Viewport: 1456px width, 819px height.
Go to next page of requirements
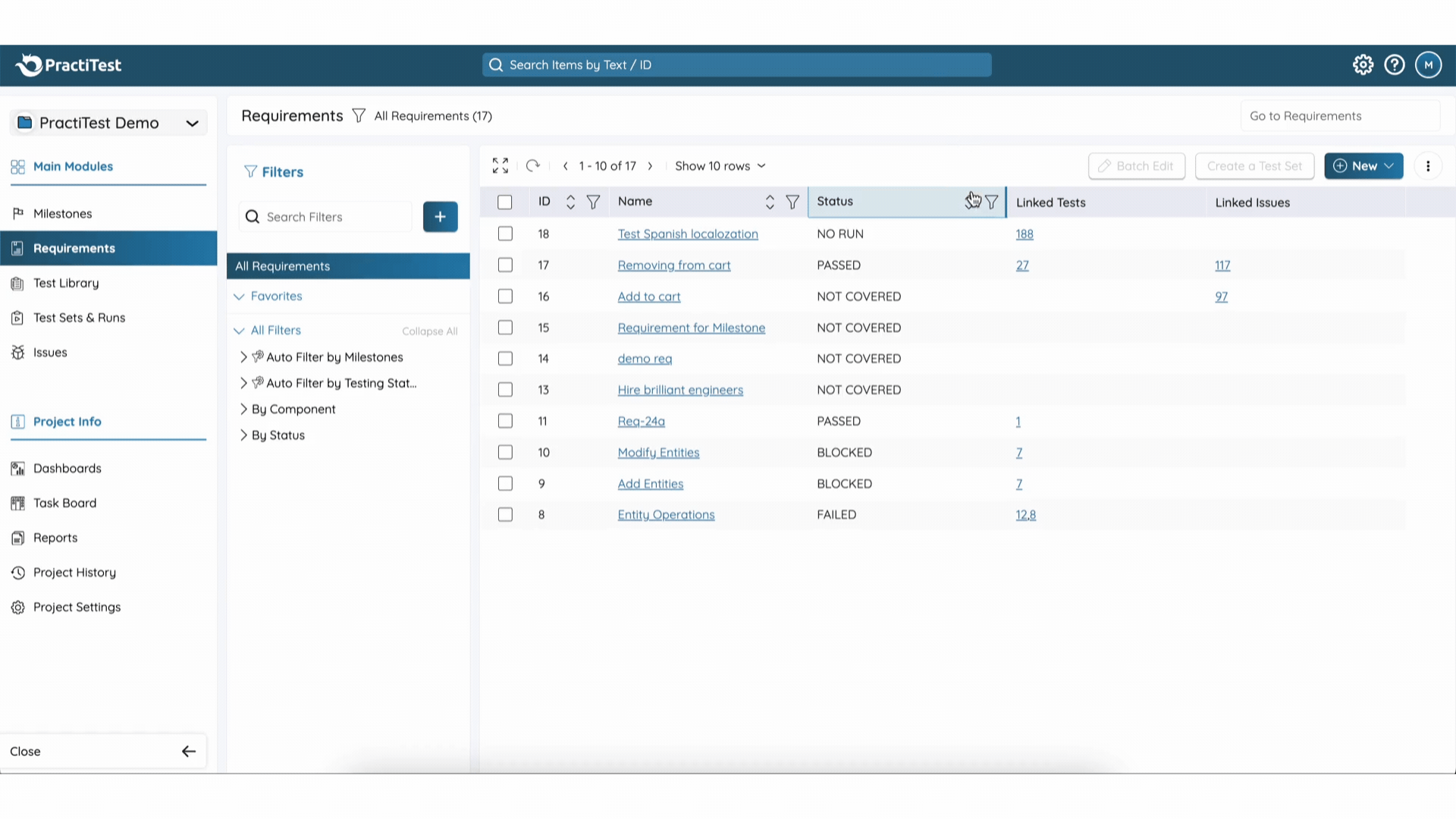point(650,166)
